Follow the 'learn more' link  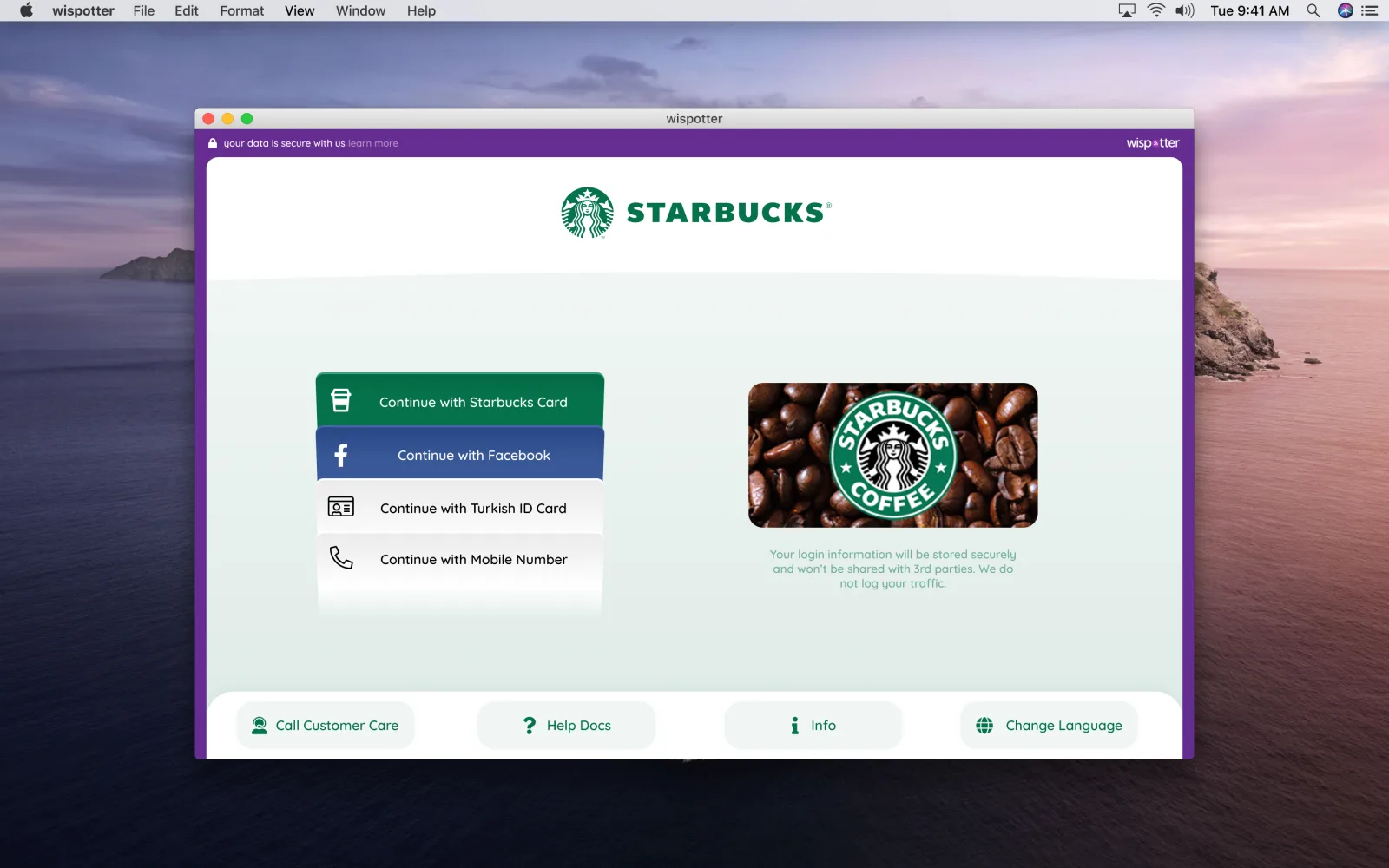[373, 143]
